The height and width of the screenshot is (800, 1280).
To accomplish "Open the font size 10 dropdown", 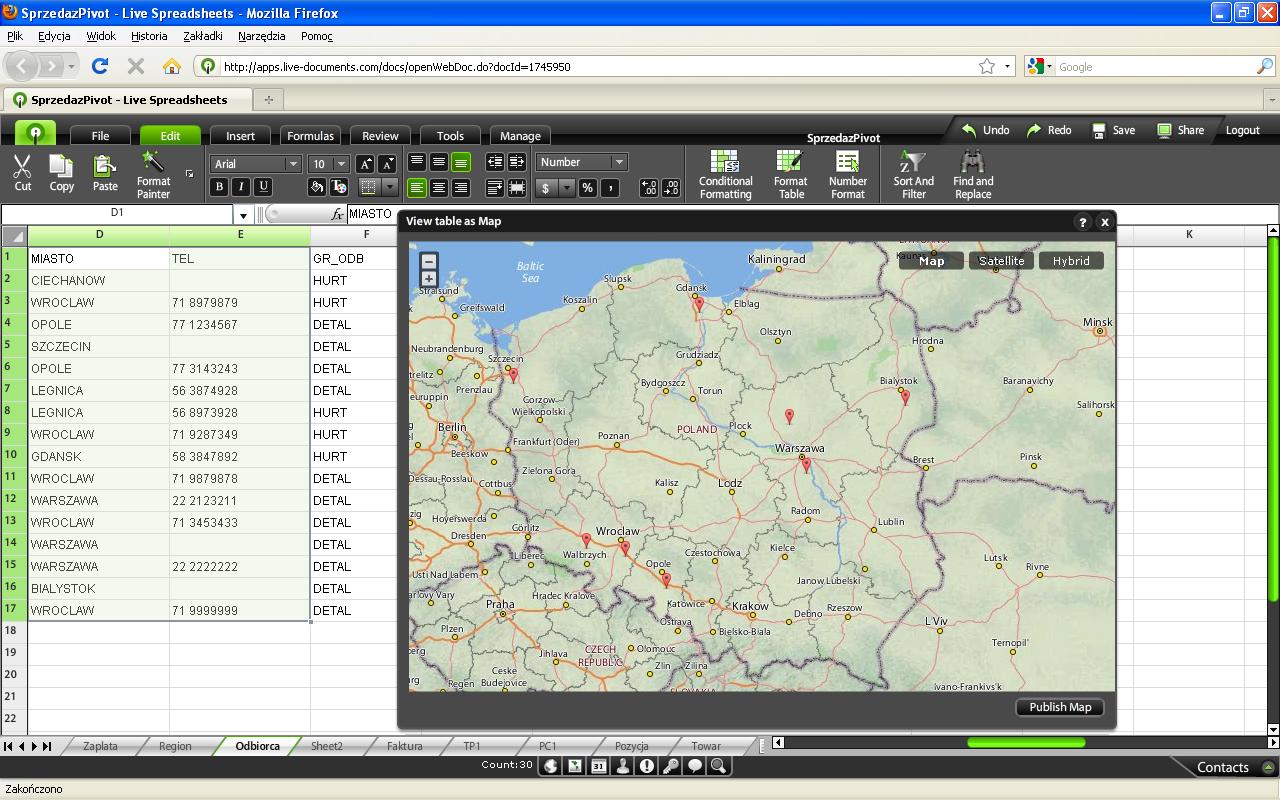I will [341, 164].
